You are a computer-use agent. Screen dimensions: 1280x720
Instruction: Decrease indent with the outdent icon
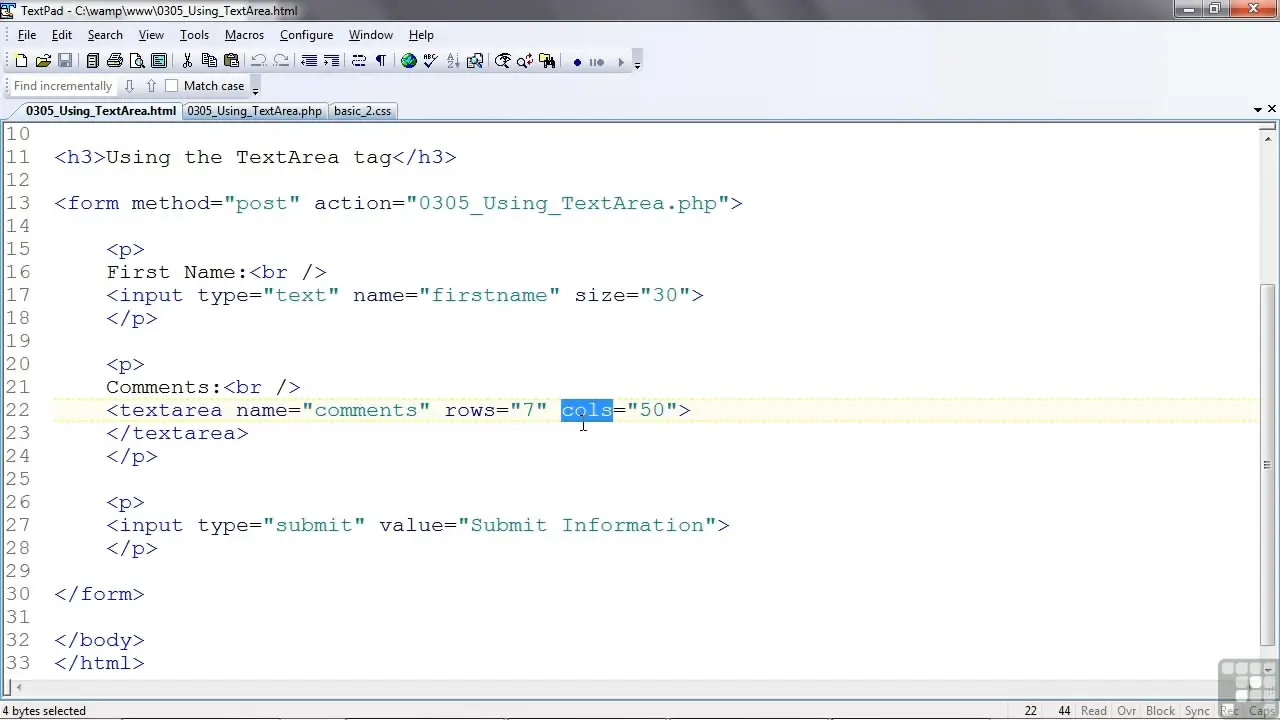(309, 61)
